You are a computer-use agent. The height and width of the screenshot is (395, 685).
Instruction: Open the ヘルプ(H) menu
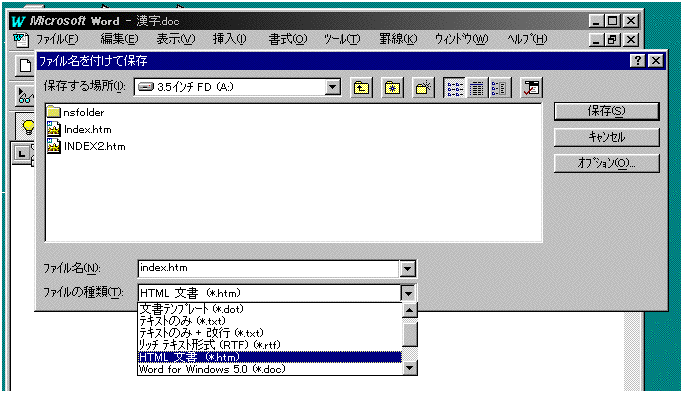click(x=527, y=39)
